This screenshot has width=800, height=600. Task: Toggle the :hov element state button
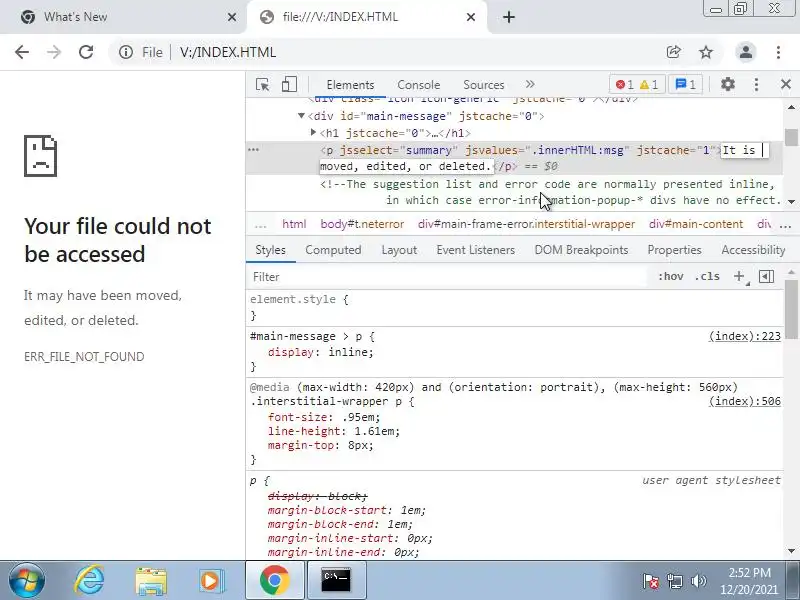[x=670, y=277]
